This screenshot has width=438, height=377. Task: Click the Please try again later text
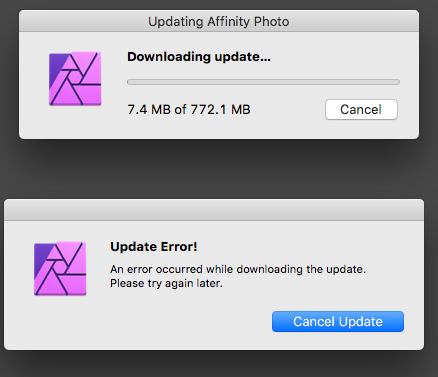pyautogui.click(x=166, y=283)
